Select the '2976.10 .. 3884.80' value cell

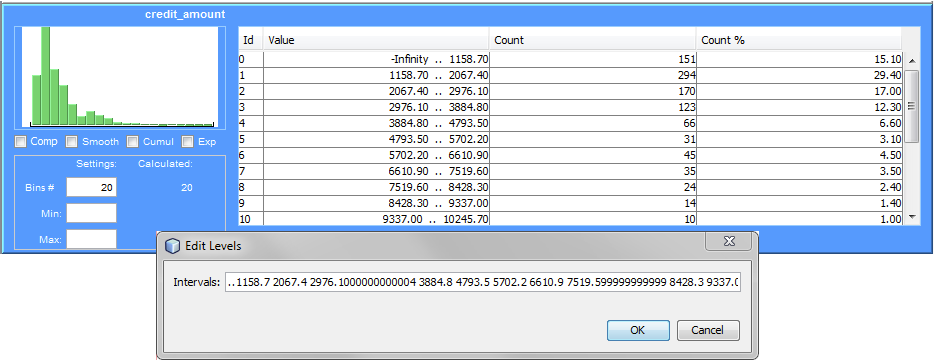376,108
